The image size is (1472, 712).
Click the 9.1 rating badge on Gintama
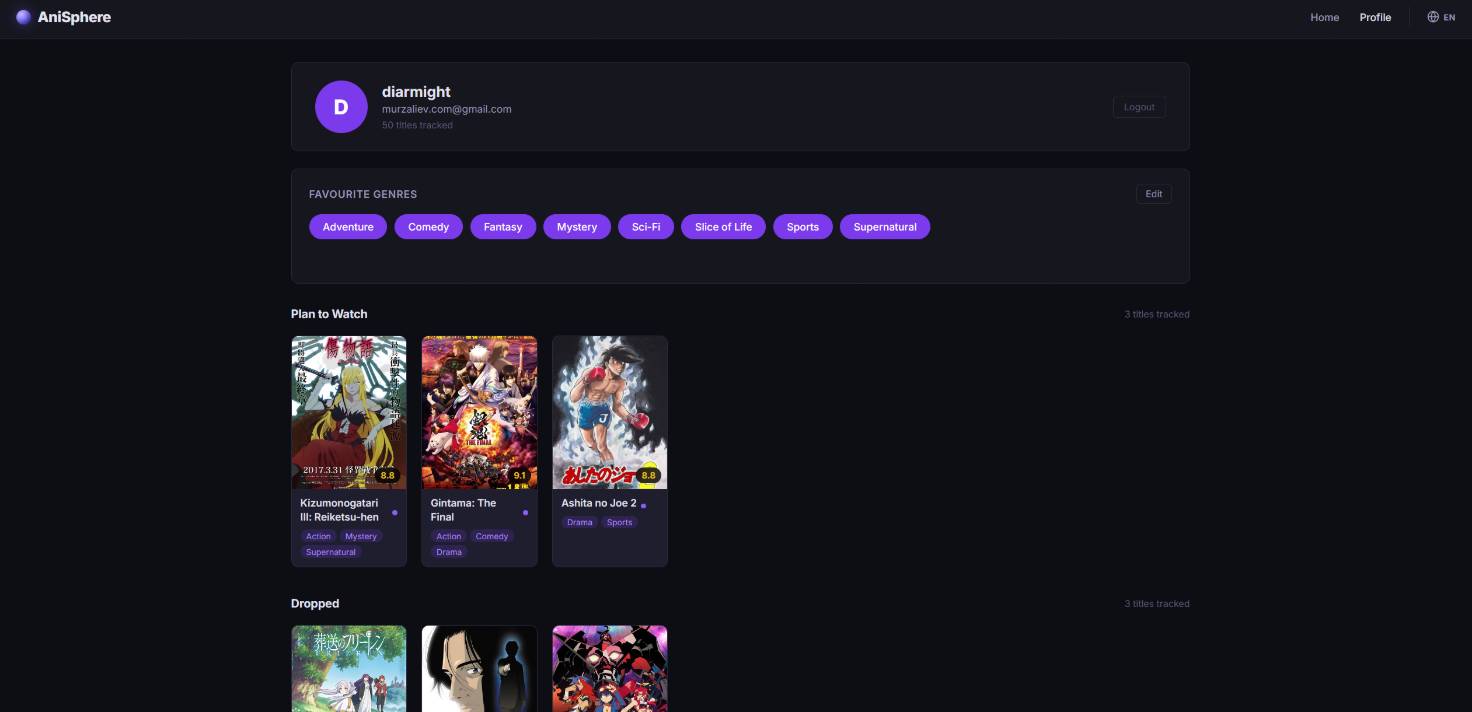point(519,475)
